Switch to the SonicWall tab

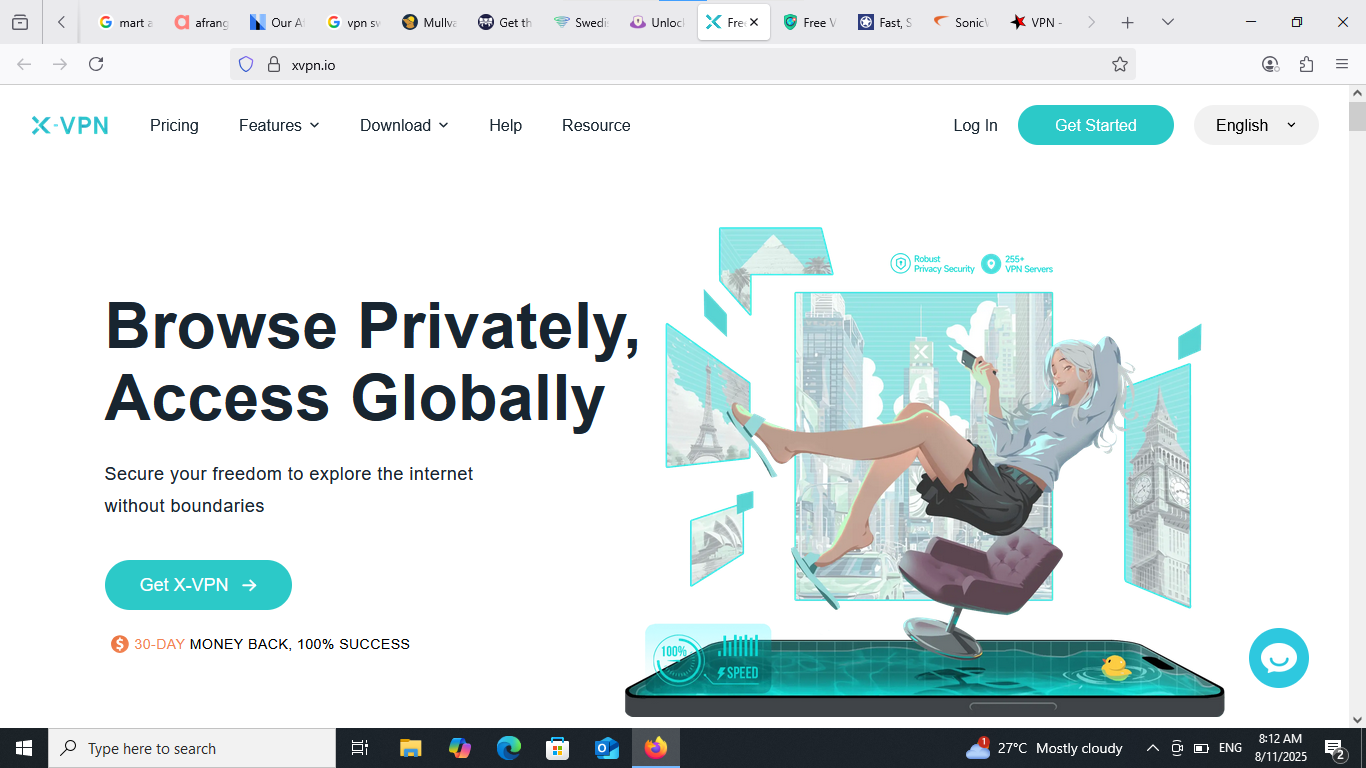(x=961, y=22)
